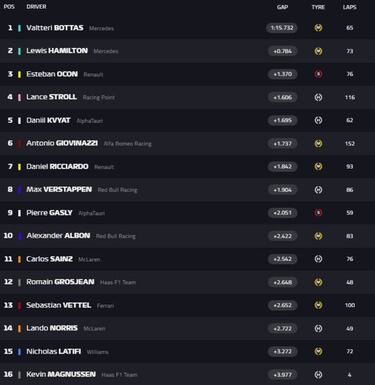This screenshot has width=375, height=385.
Task: Click Vettel's yellow medium tyre icon
Action: tap(318, 305)
